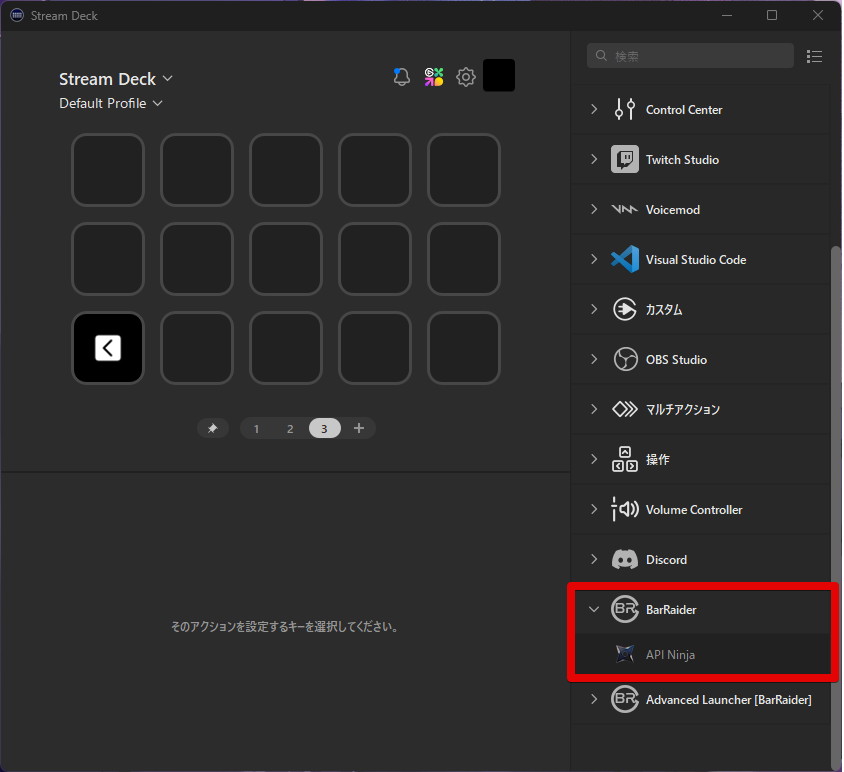Select the key right of back arrow
844x772 pixels.
(197, 348)
